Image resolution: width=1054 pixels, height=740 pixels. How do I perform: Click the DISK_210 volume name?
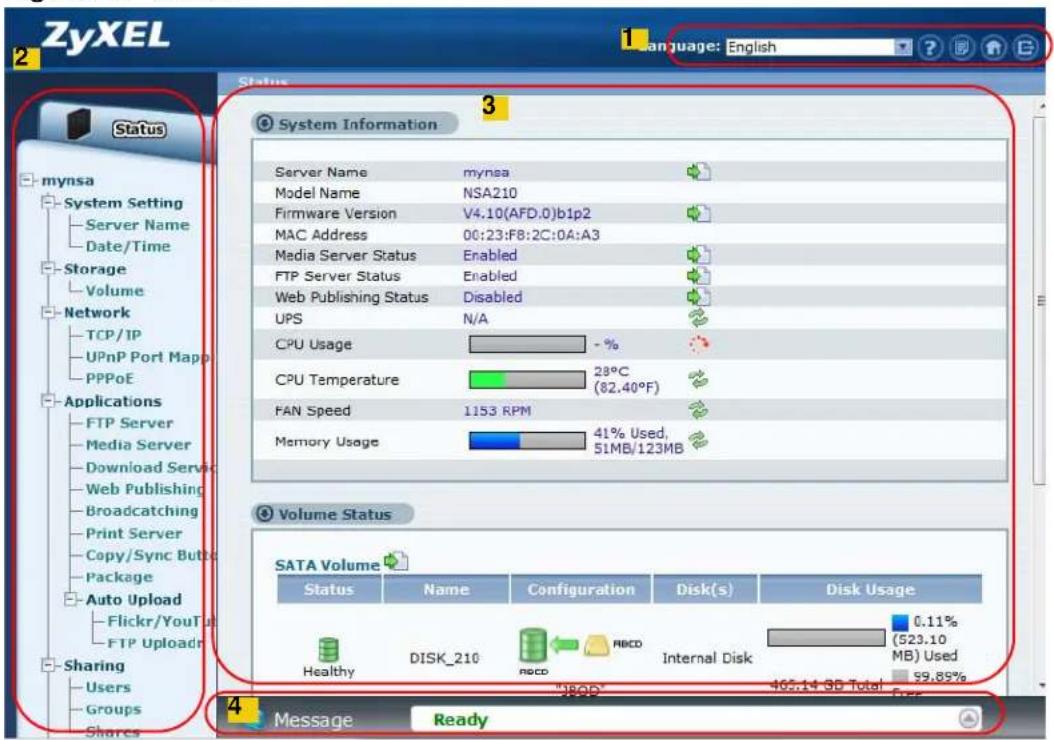(x=444, y=658)
